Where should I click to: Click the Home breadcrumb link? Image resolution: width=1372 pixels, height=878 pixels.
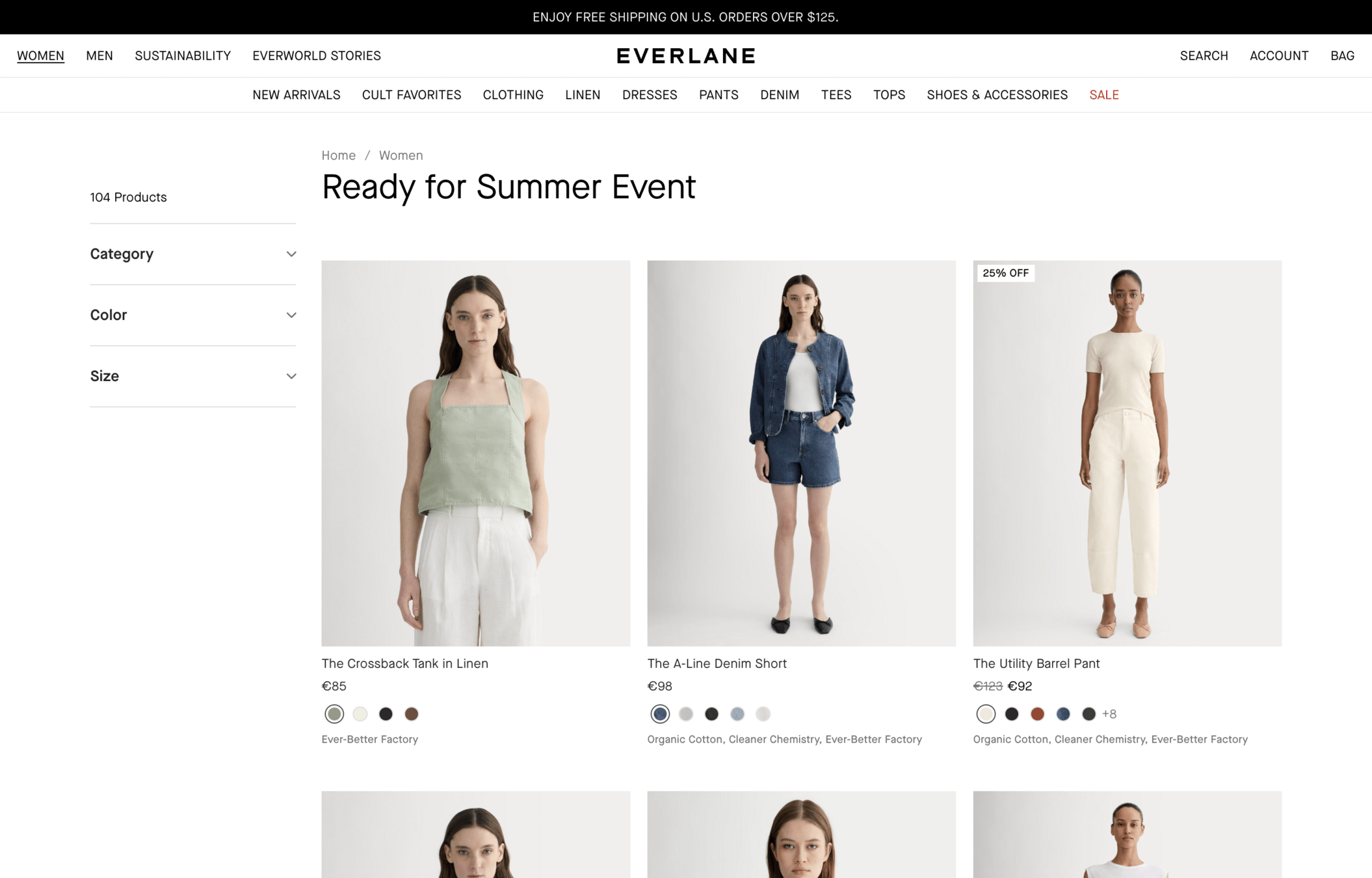338,155
